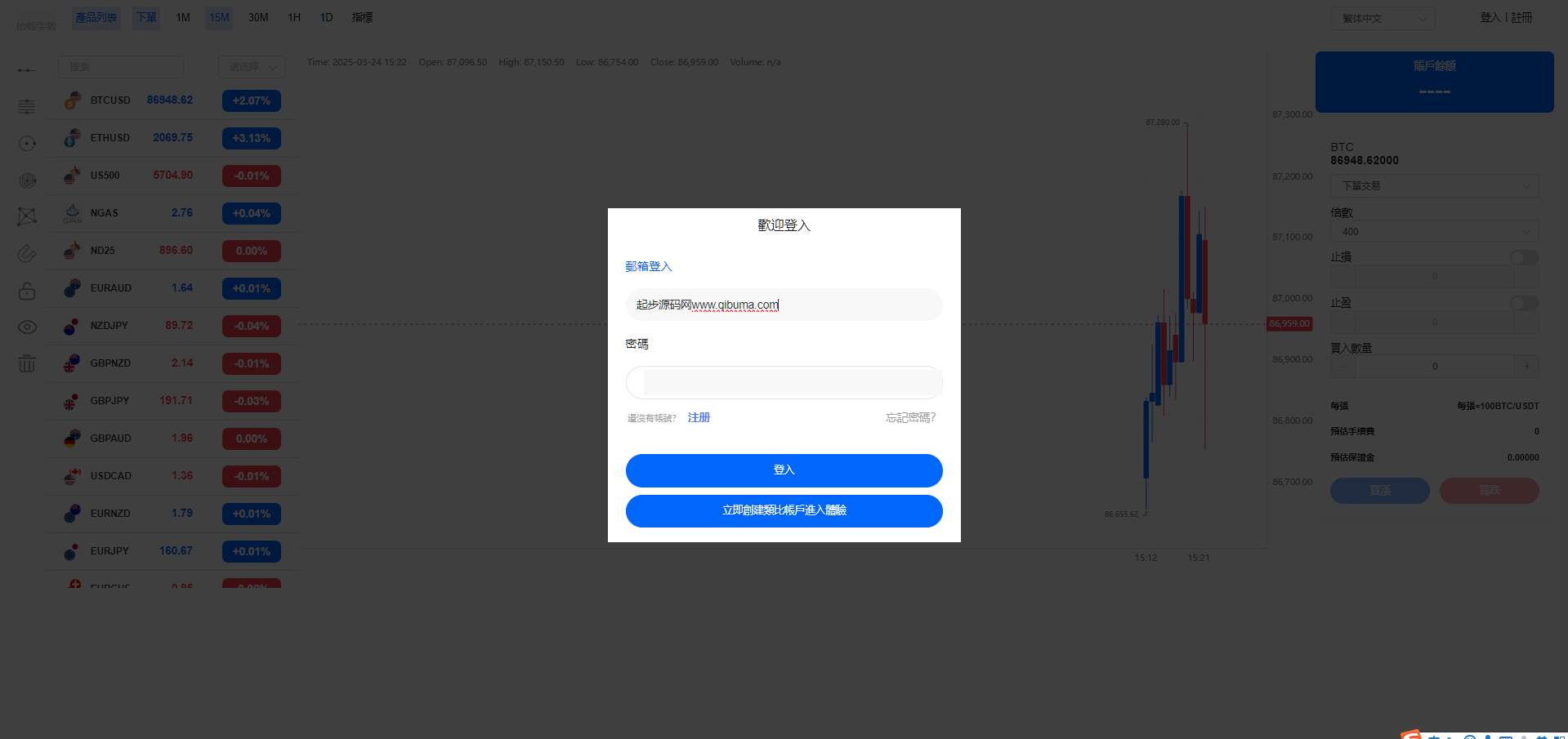Click the BTCUSD coin icon
Viewport: 1568px width, 739px height.
[x=73, y=100]
